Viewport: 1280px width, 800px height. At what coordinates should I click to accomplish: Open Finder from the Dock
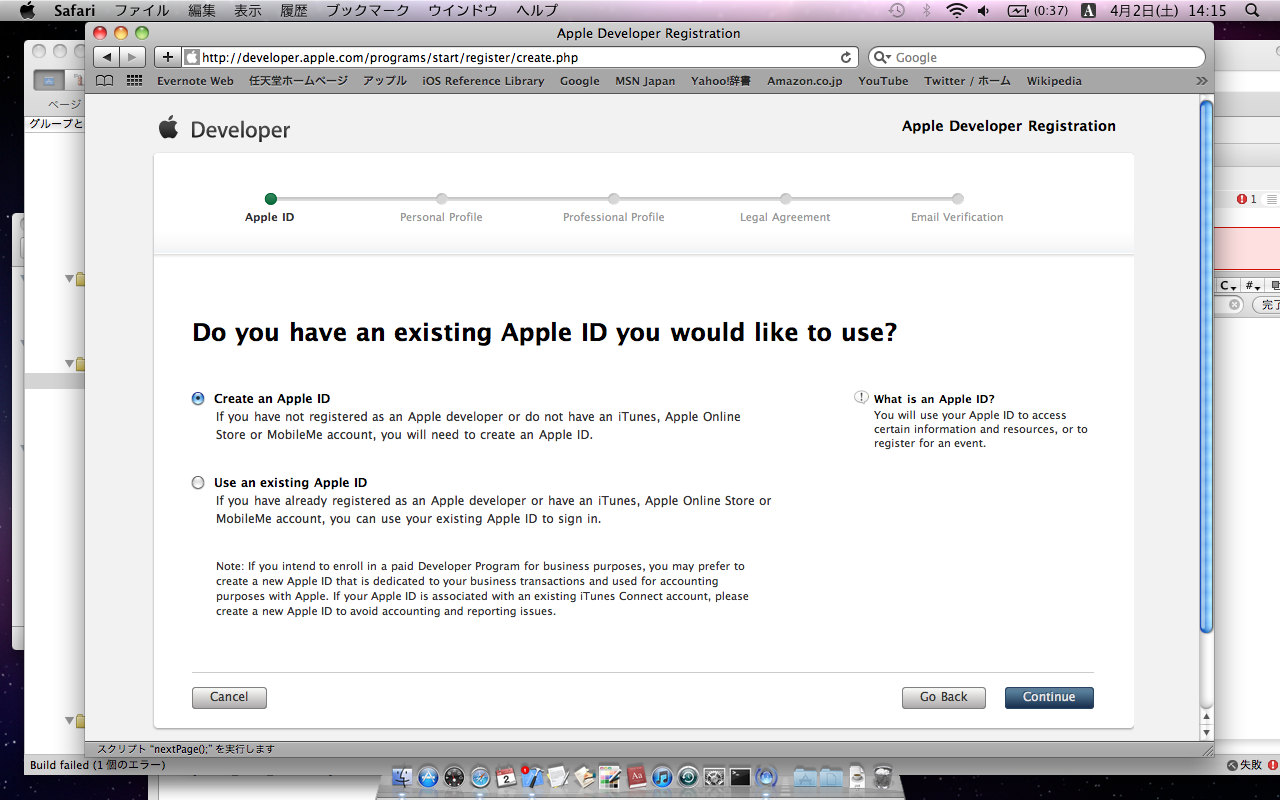click(403, 777)
